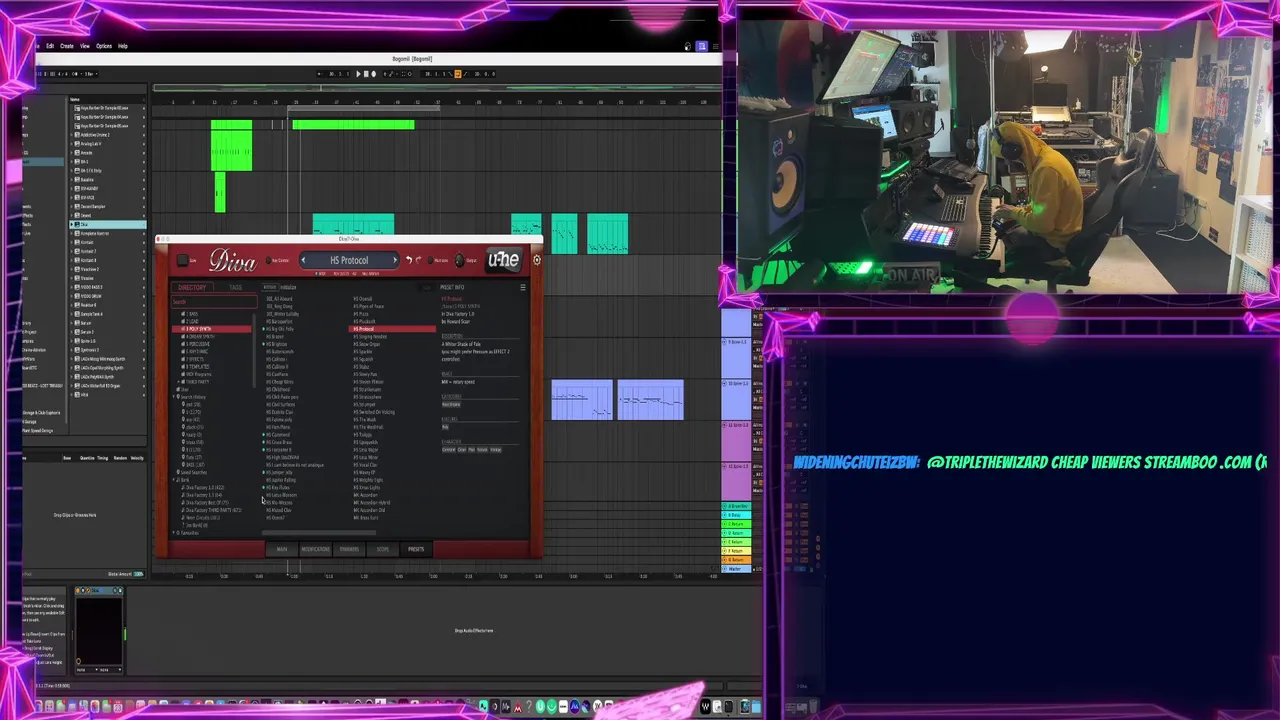Expand Favourites in Diva directory
This screenshot has width=1280, height=720.
(x=174, y=533)
